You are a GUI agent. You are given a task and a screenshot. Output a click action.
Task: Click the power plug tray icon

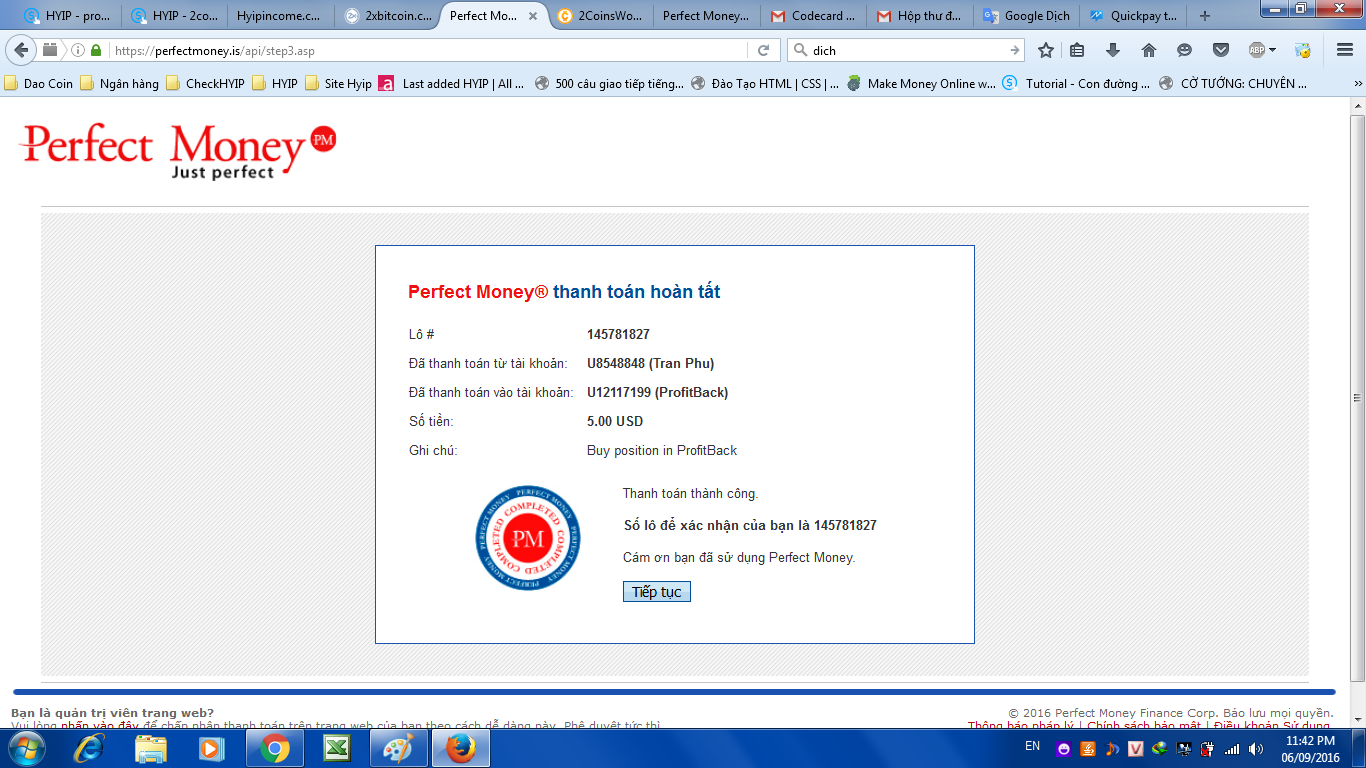coord(1208,748)
